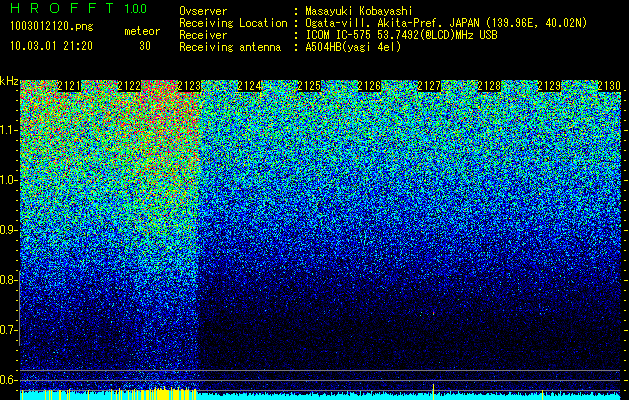
Task: Click the meteor count value 30
Action: pos(145,46)
